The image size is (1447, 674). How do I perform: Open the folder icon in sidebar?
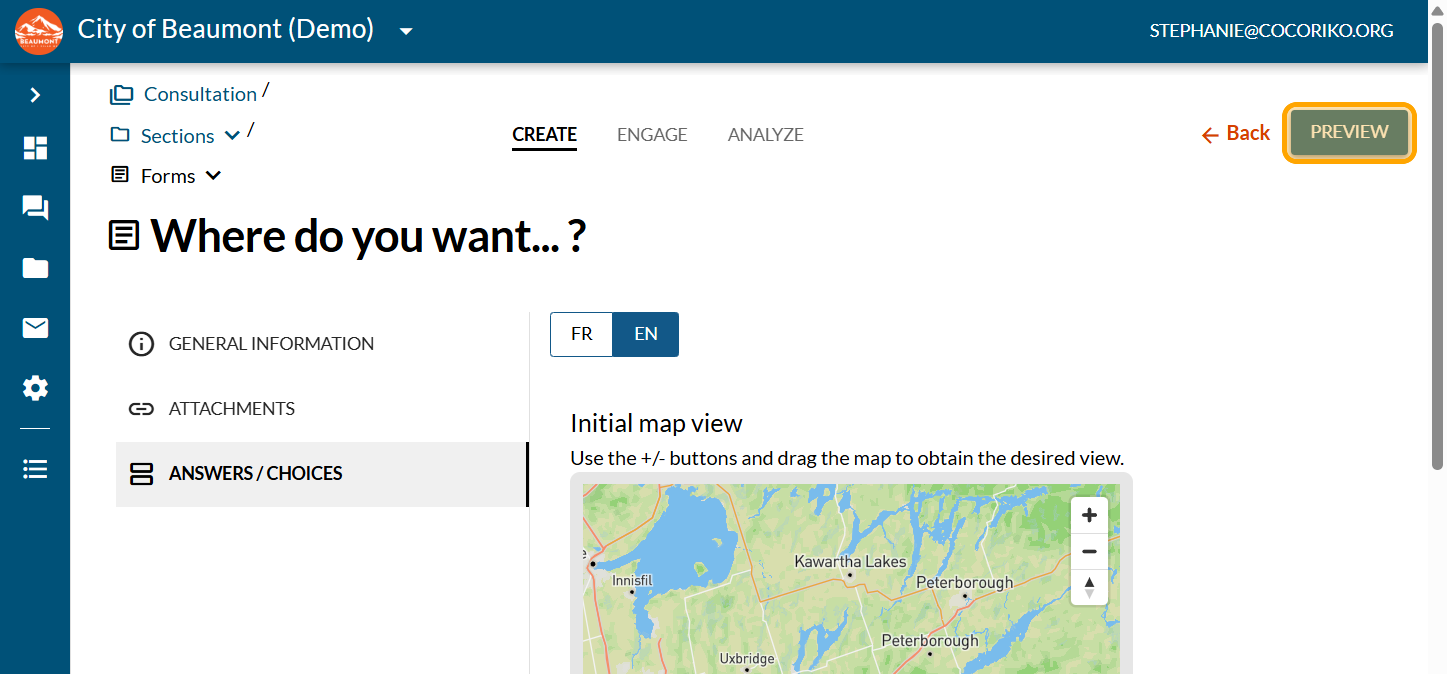point(35,268)
